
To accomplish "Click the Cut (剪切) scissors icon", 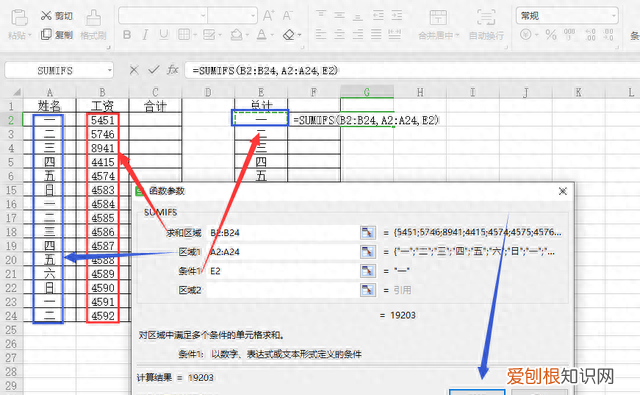I will coord(46,16).
